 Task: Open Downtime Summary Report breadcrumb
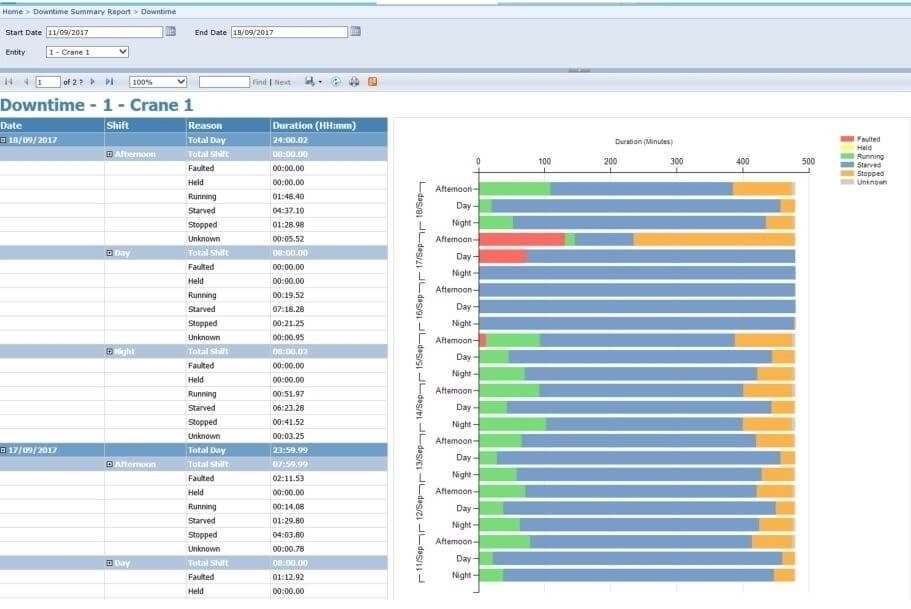point(83,11)
